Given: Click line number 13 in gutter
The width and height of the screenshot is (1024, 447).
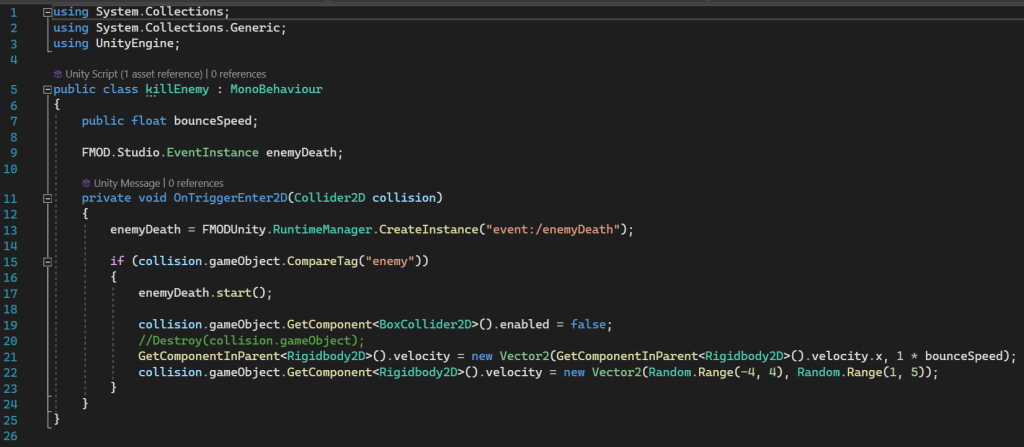Looking at the screenshot, I should 13,229.
